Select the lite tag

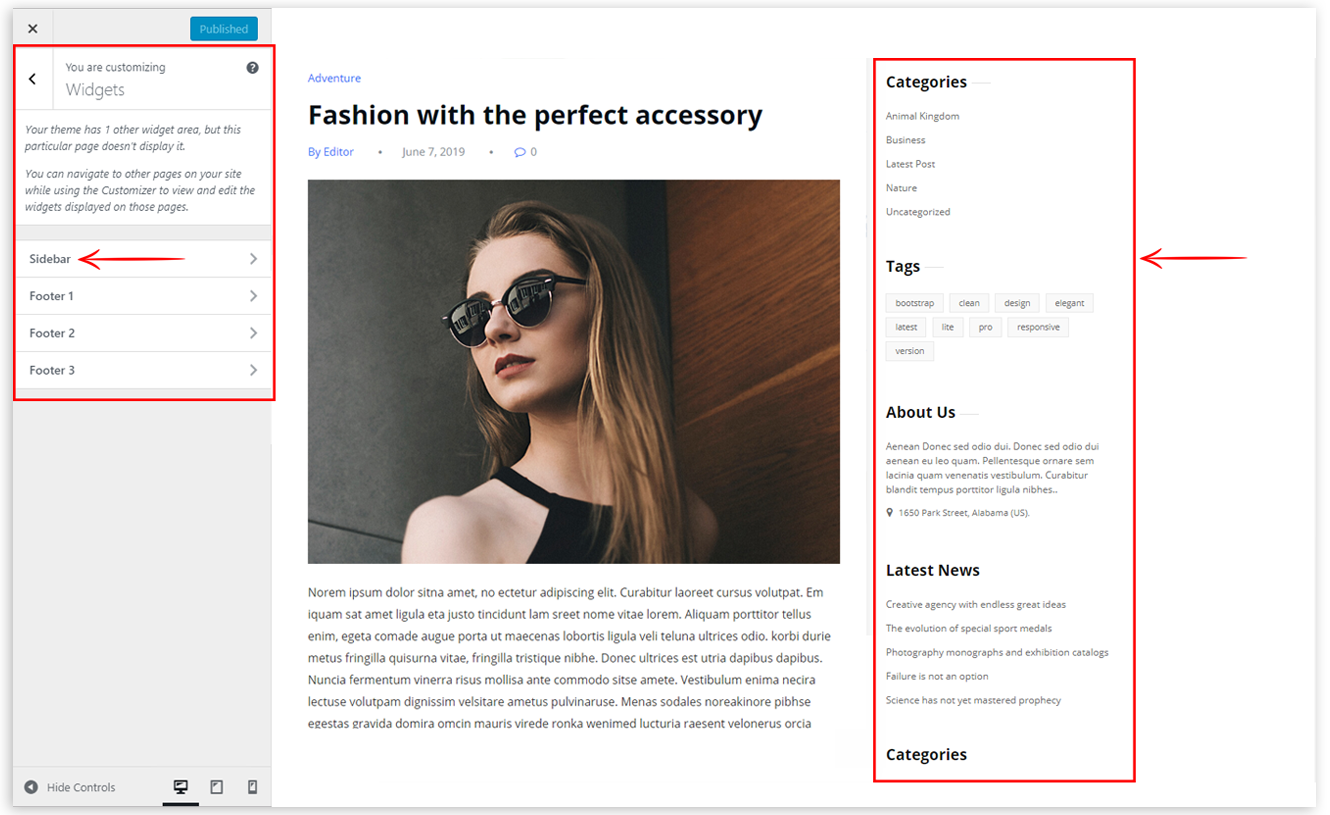947,327
